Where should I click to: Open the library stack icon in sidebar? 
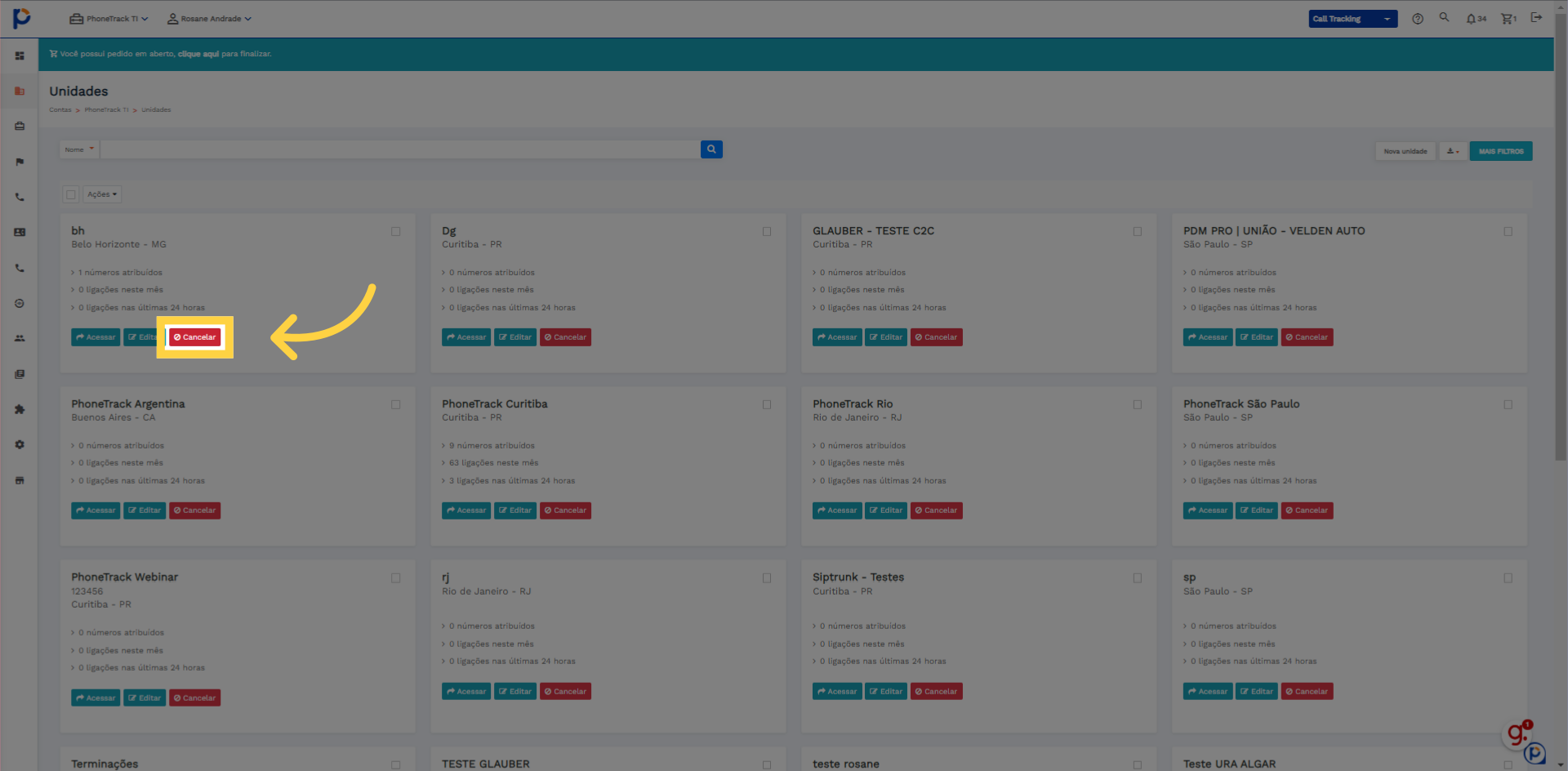point(20,374)
